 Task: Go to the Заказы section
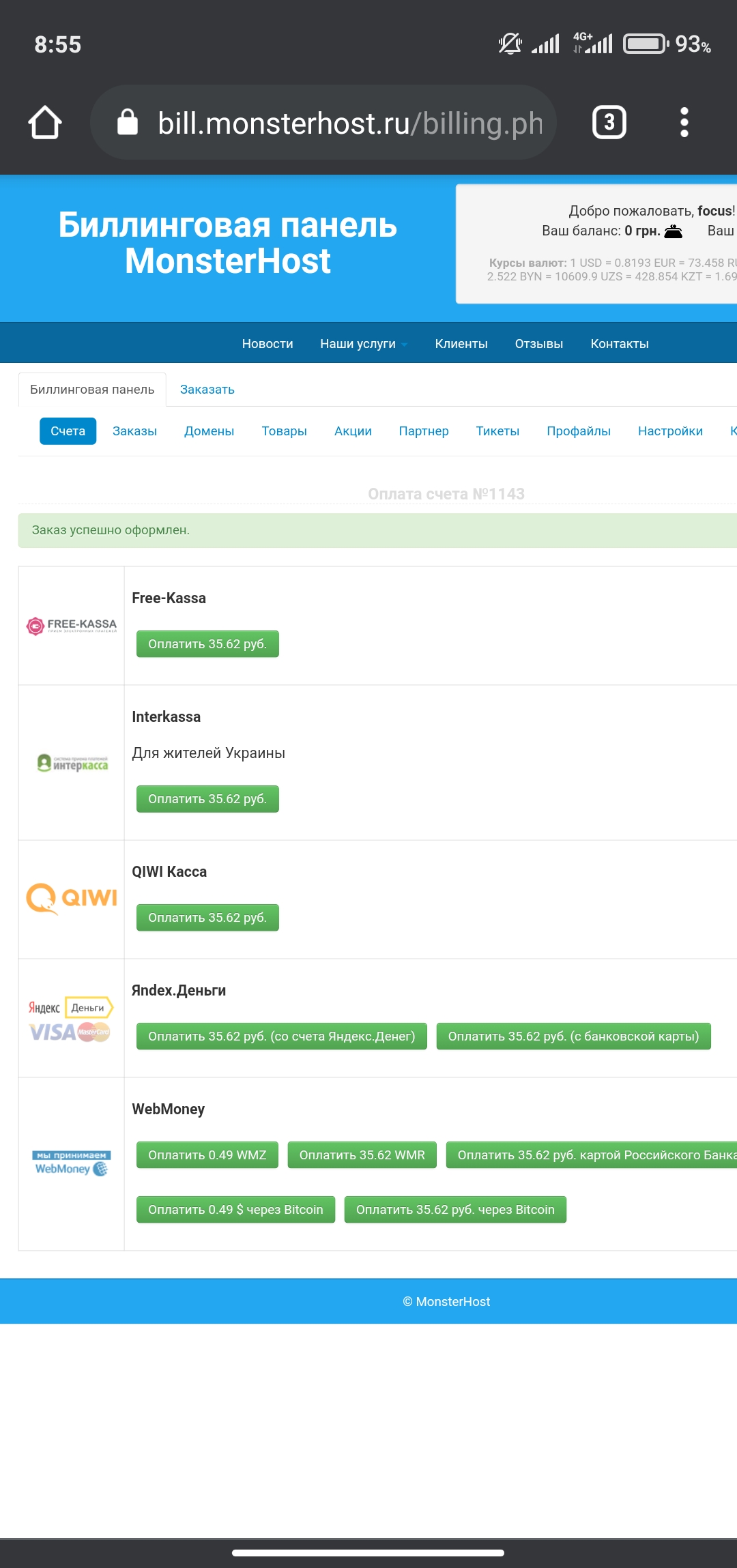click(134, 431)
